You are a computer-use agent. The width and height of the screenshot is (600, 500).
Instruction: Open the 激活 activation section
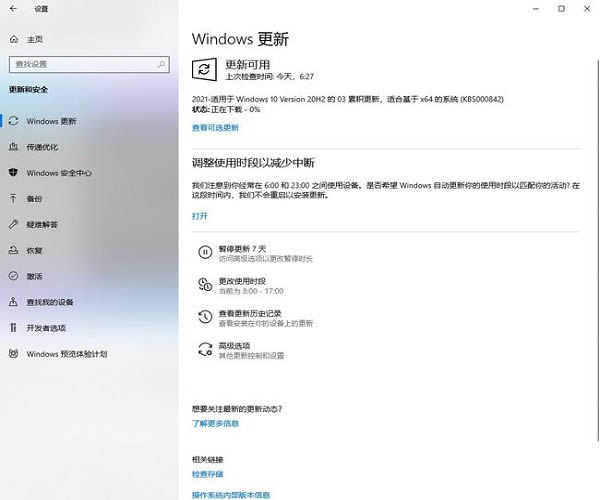click(x=35, y=276)
